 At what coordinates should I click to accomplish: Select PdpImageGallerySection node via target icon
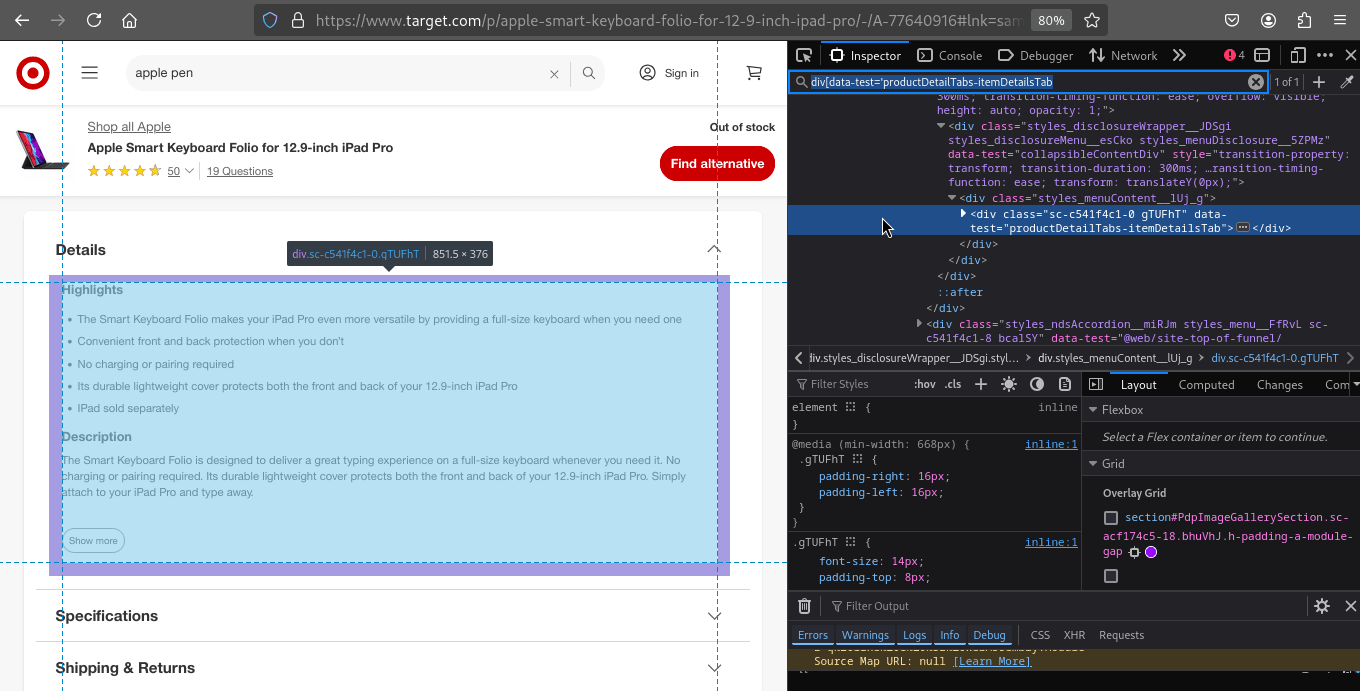1134,552
